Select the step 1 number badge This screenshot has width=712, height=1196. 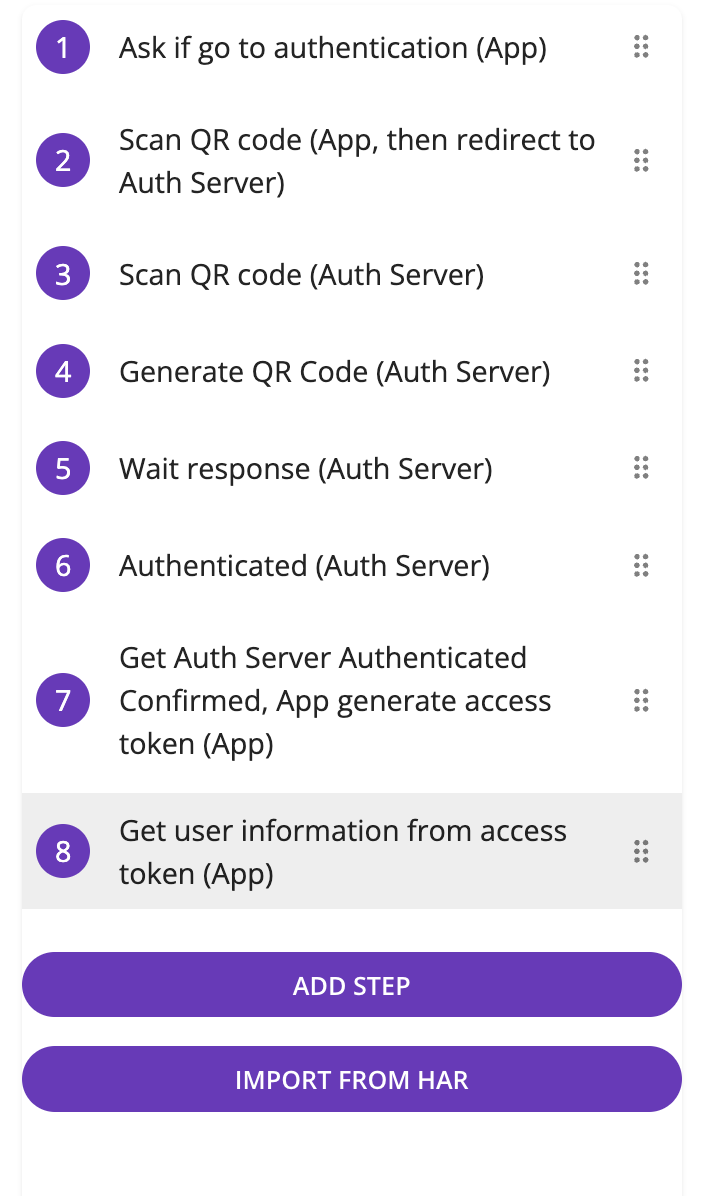[x=62, y=47]
